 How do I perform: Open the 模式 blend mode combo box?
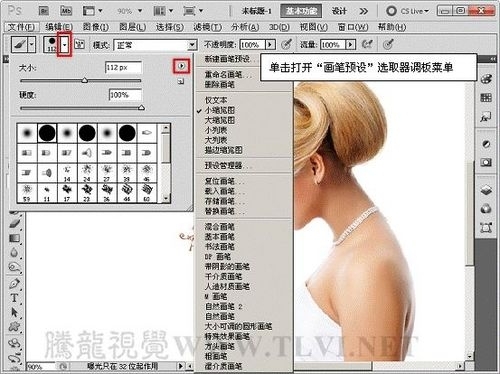(155, 45)
